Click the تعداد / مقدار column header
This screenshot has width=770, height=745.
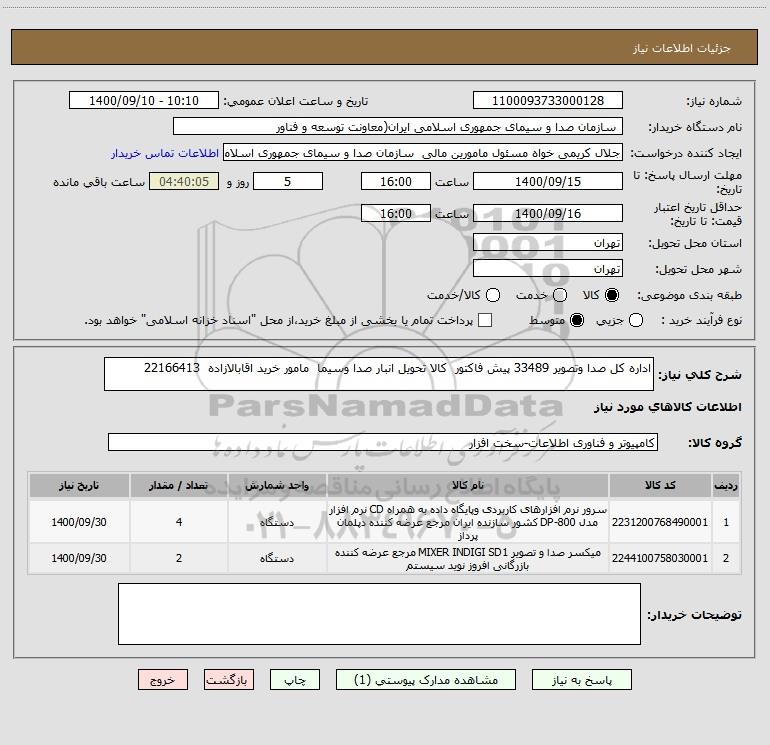click(179, 485)
